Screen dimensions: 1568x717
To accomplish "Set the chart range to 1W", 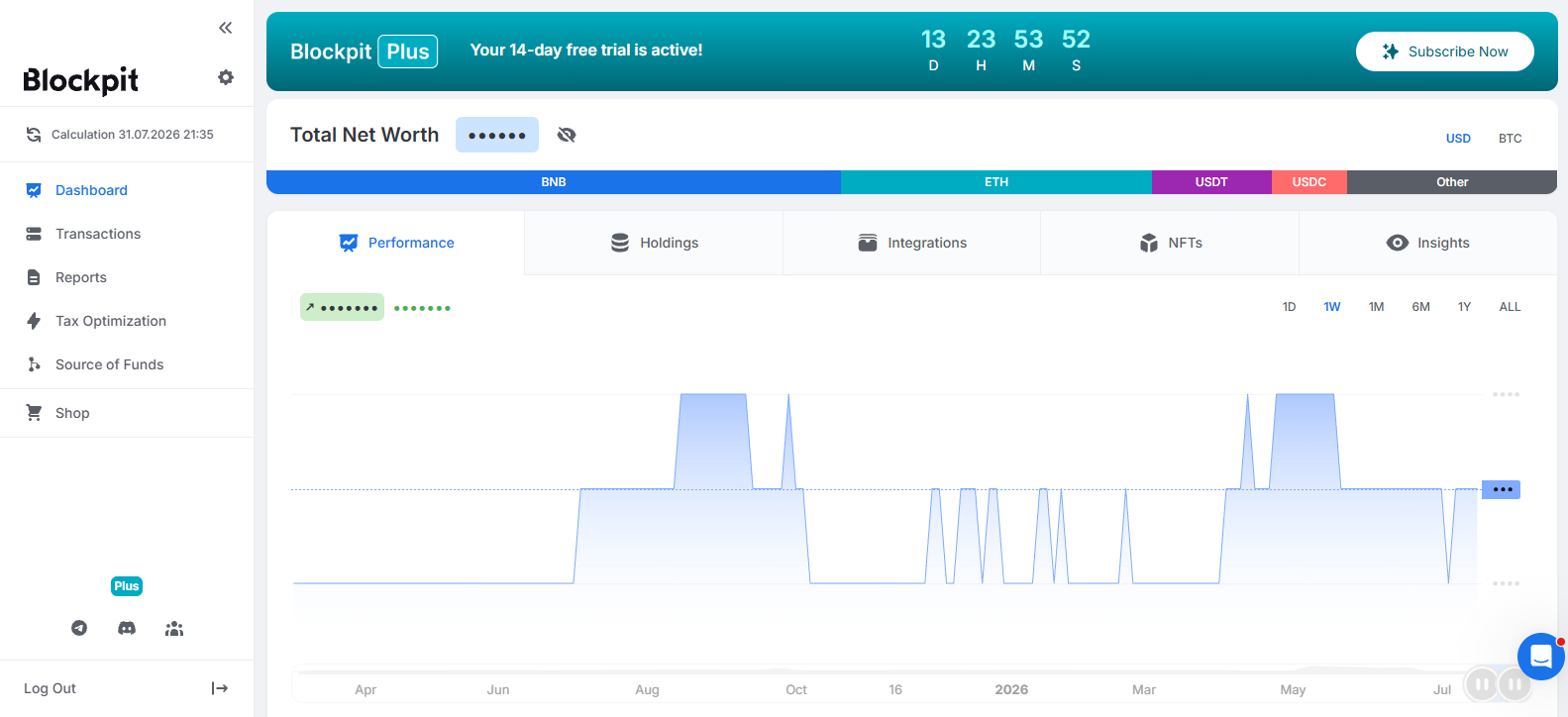I will tap(1332, 307).
